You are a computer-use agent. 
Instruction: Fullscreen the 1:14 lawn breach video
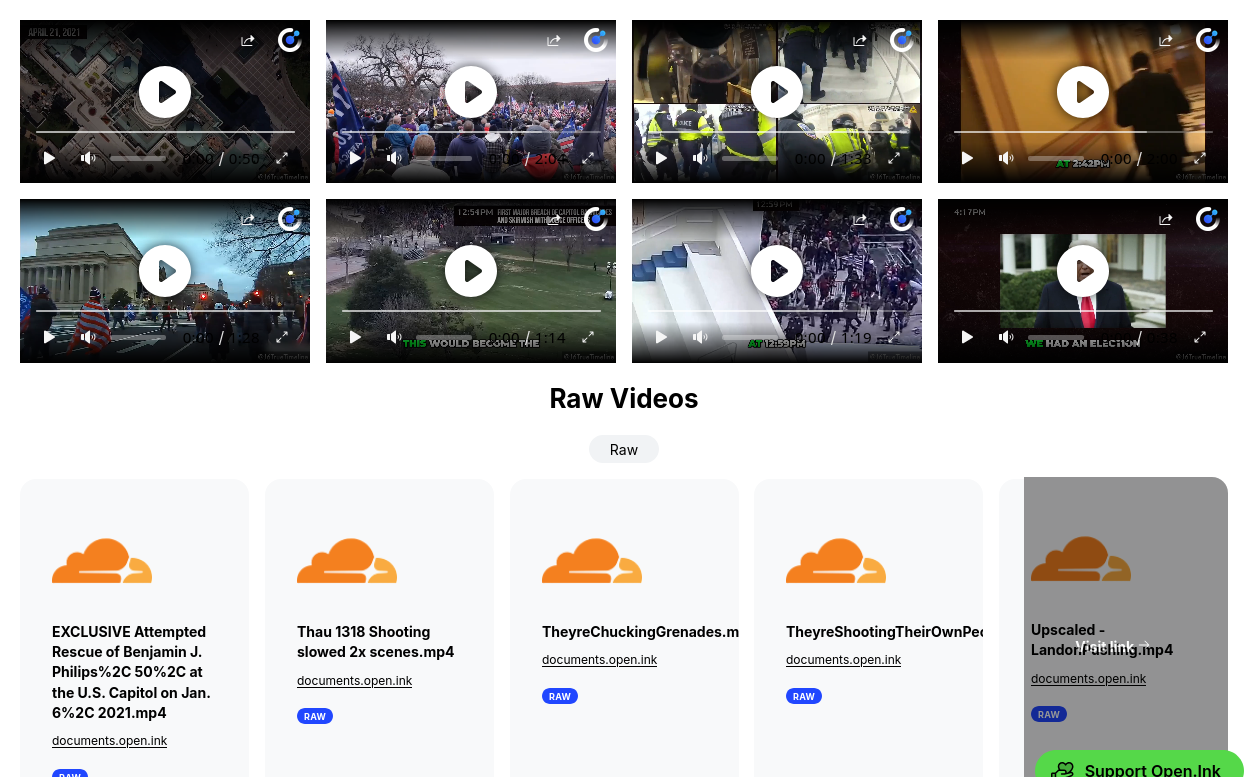click(588, 337)
